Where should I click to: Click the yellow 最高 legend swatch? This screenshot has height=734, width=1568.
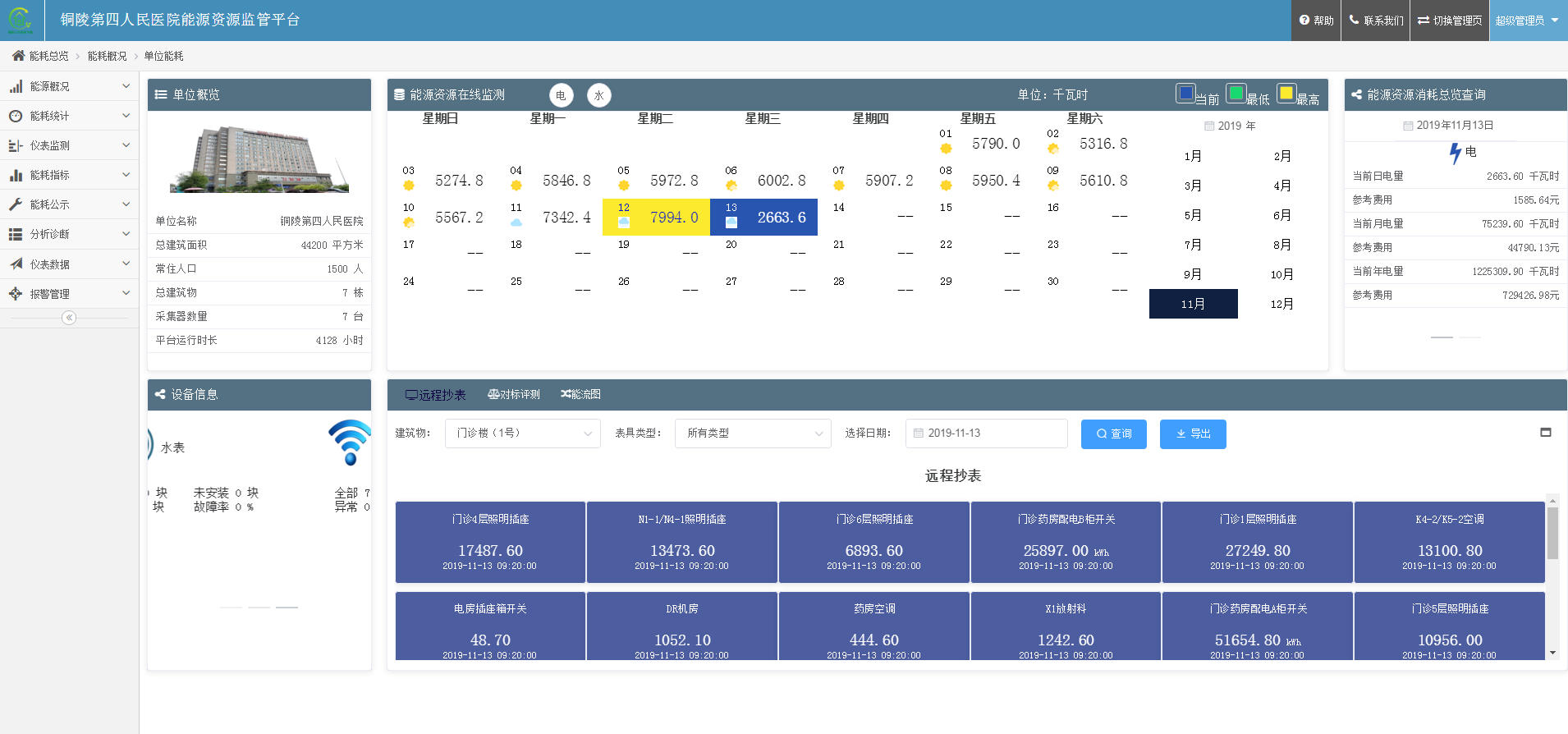(1286, 93)
